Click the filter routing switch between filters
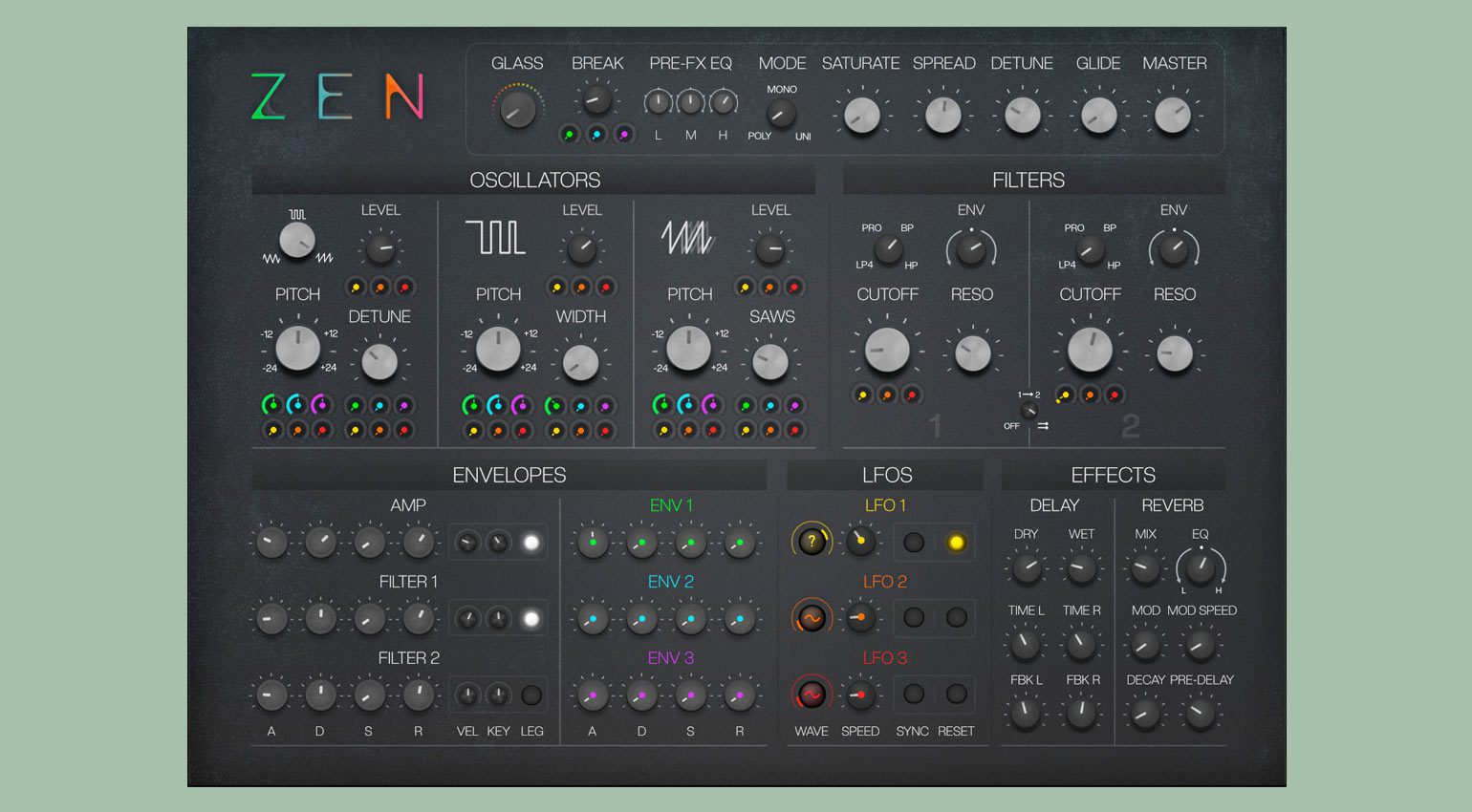 pyautogui.click(x=1028, y=410)
